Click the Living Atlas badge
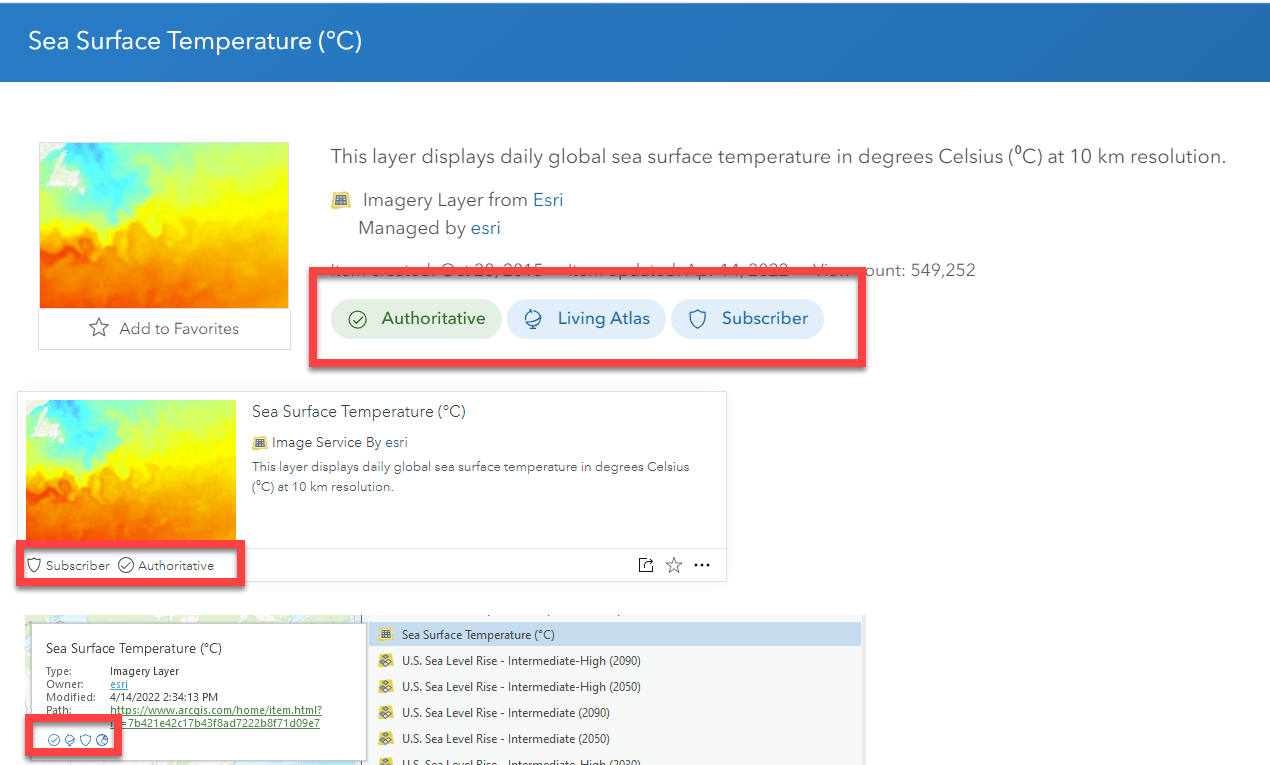 coord(586,319)
